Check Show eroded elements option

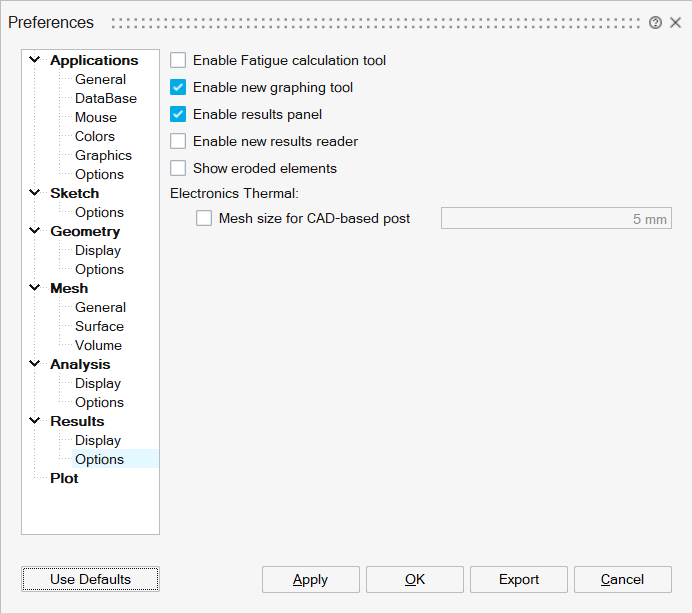(x=178, y=169)
